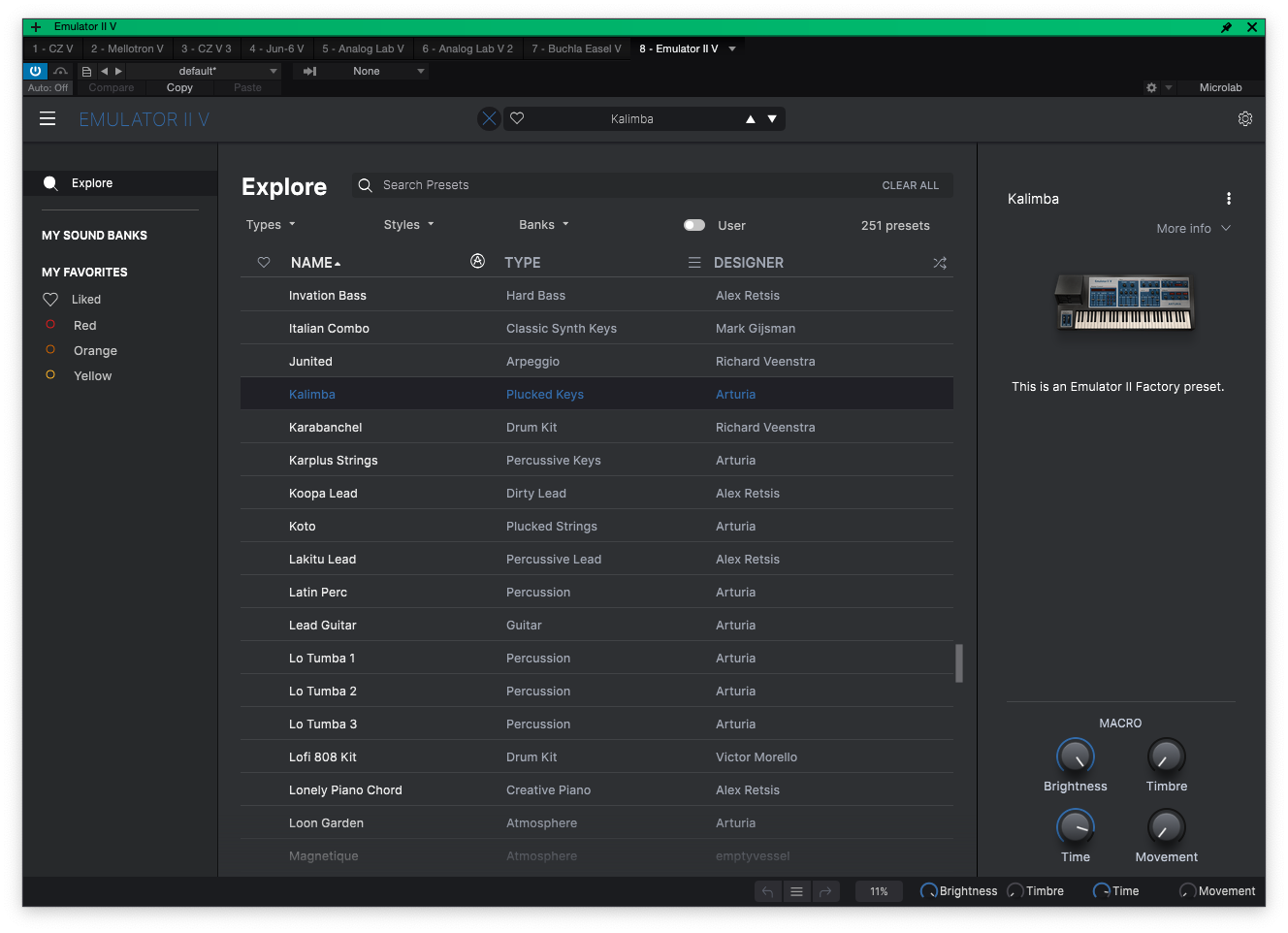1288x933 pixels.
Task: Open Kalimba preset options three-dot menu
Action: [x=1229, y=199]
